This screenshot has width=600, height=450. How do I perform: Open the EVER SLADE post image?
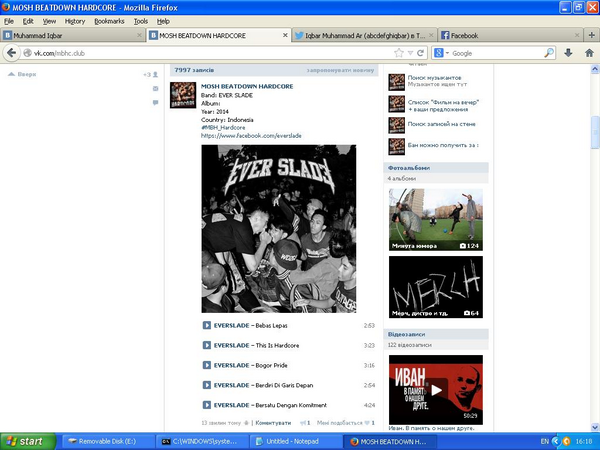pos(279,228)
